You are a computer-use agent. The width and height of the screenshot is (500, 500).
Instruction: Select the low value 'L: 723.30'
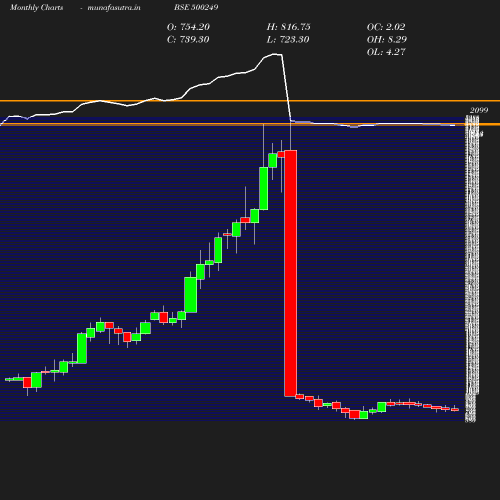288,40
